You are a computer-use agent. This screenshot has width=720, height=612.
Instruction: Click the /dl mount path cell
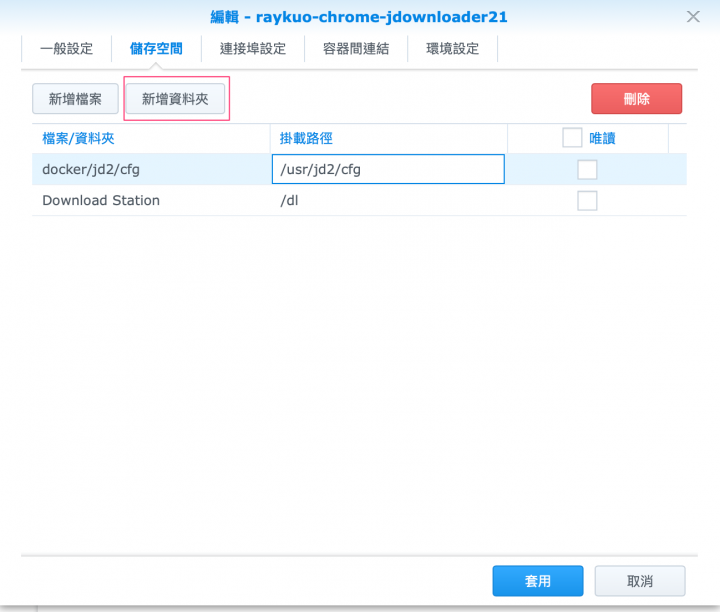click(389, 201)
